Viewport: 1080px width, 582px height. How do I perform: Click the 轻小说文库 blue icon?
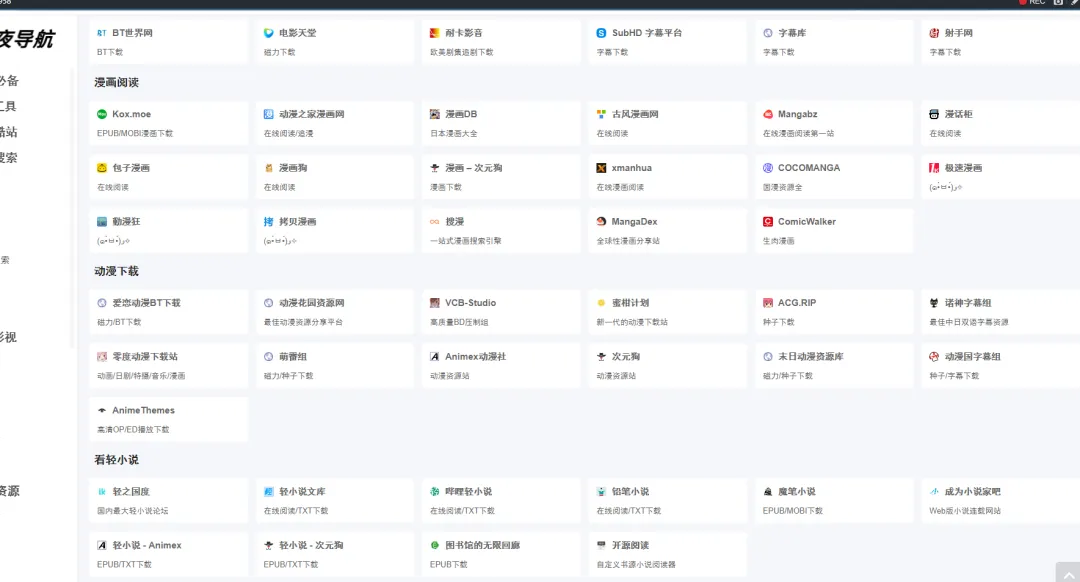[x=269, y=492]
